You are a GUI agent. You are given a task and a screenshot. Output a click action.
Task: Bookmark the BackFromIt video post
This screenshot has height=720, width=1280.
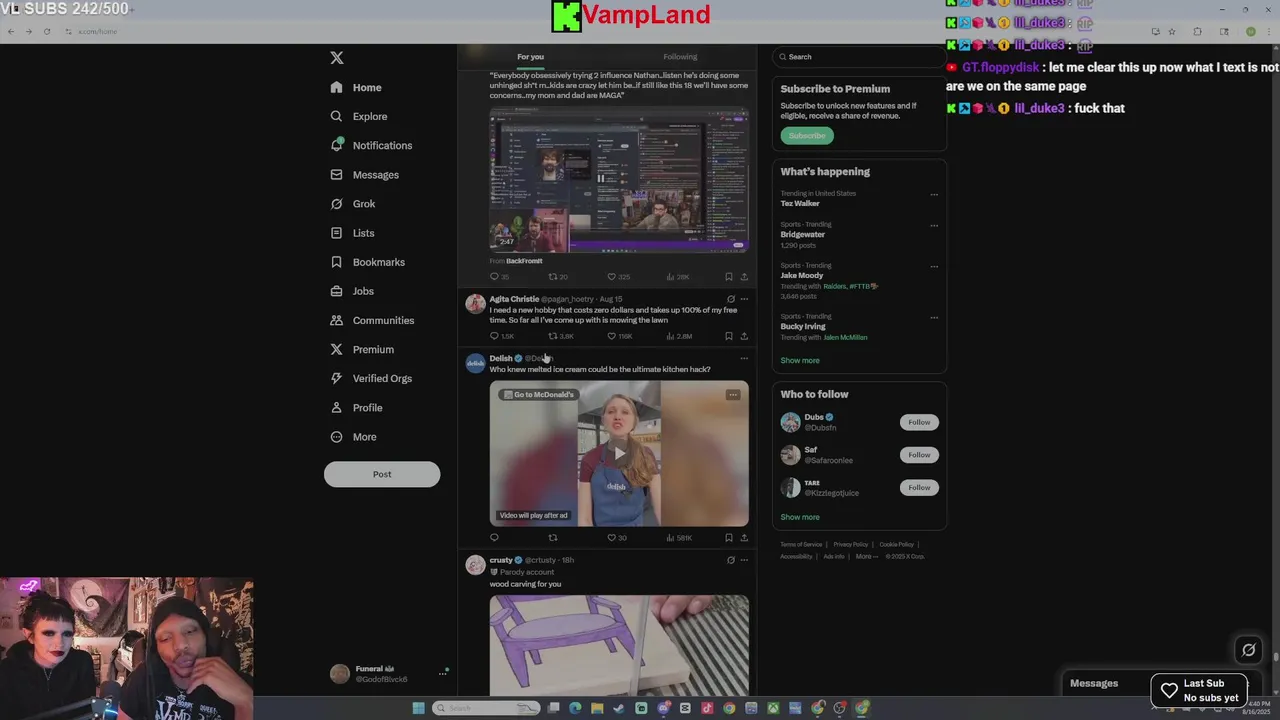tap(729, 277)
